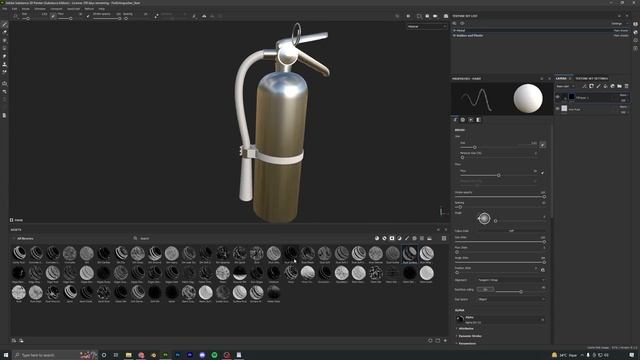Image resolution: width=640 pixels, height=360 pixels.
Task: Open the Base color channel dropdown in Layers
Action: point(566,86)
